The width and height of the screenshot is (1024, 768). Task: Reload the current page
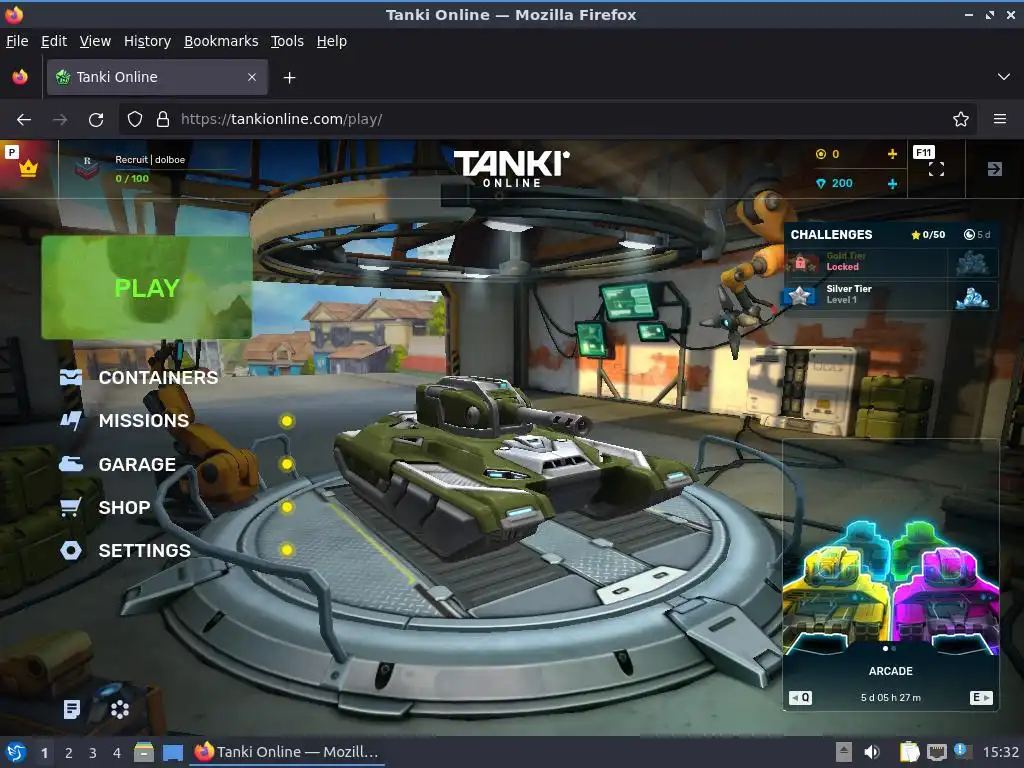(96, 120)
